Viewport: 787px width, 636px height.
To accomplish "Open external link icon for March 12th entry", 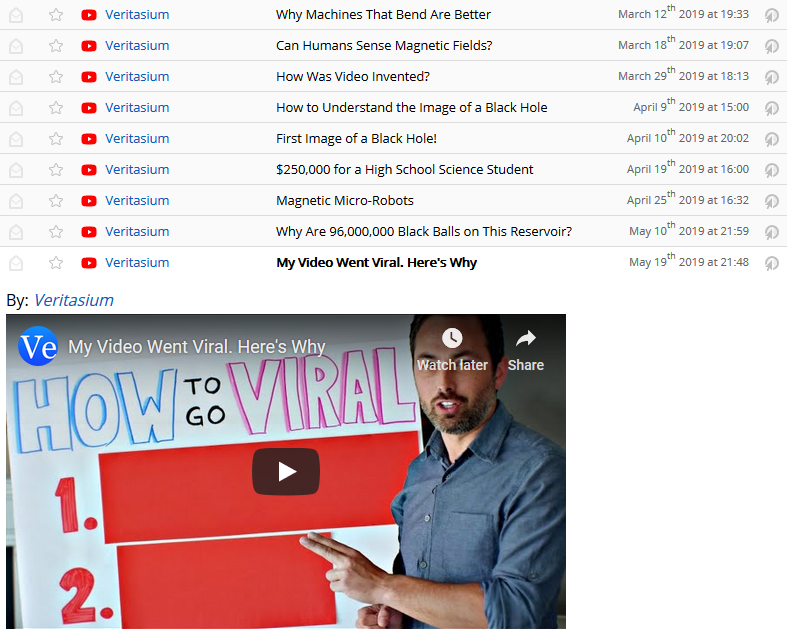I will [771, 15].
